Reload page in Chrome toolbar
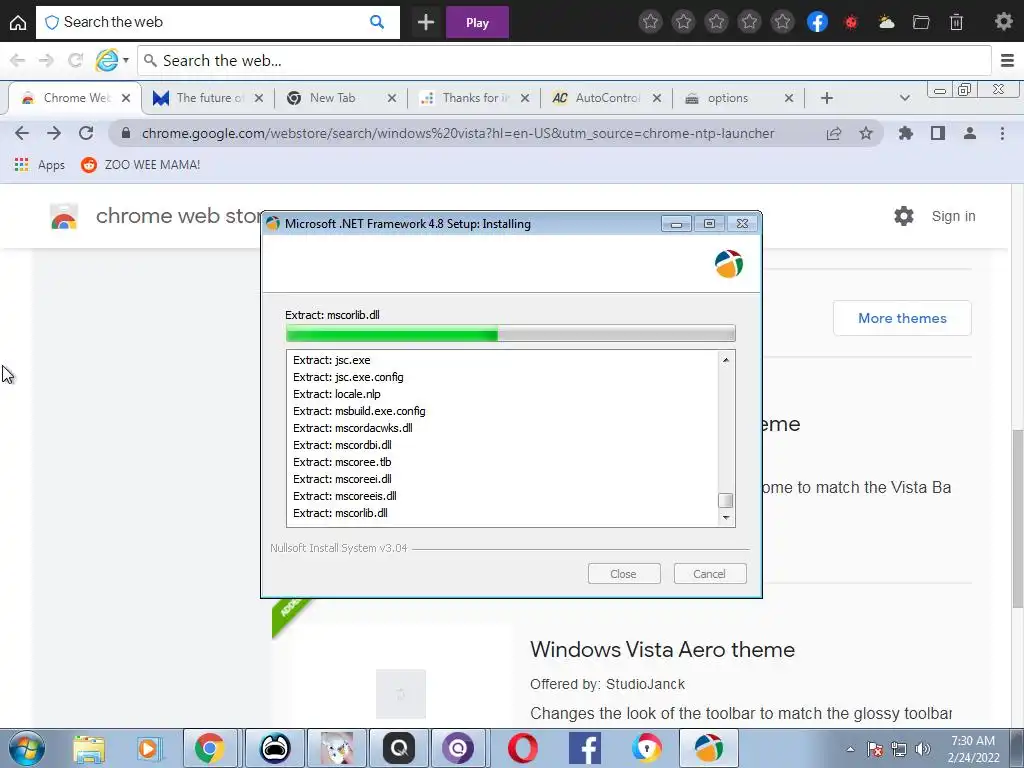Image resolution: width=1024 pixels, height=768 pixels. (86, 133)
